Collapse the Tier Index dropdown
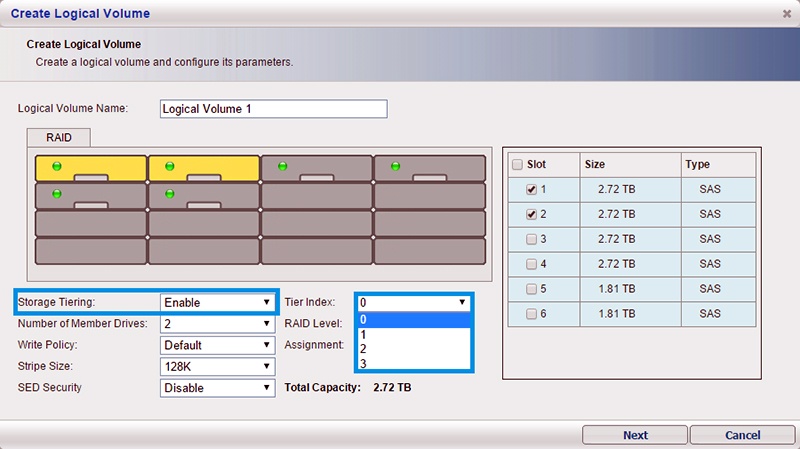 (x=413, y=303)
